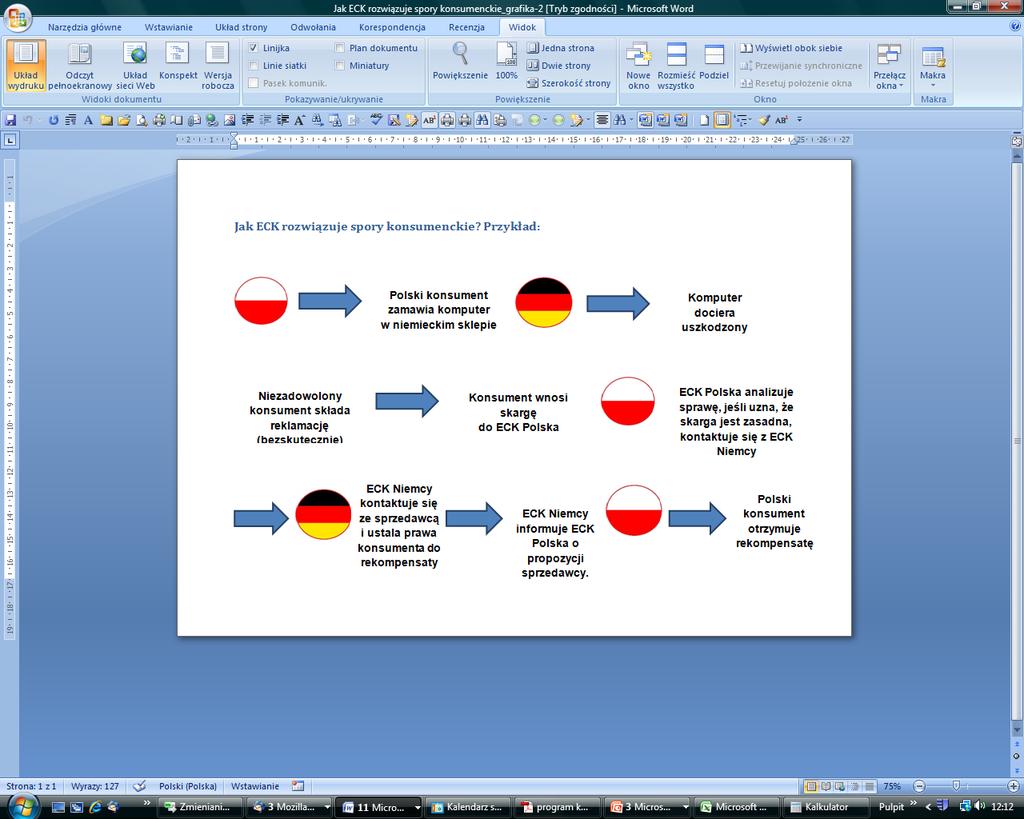Toggle the ruler button above vertical scrollbar
The width and height of the screenshot is (1024, 819).
coord(1016,140)
